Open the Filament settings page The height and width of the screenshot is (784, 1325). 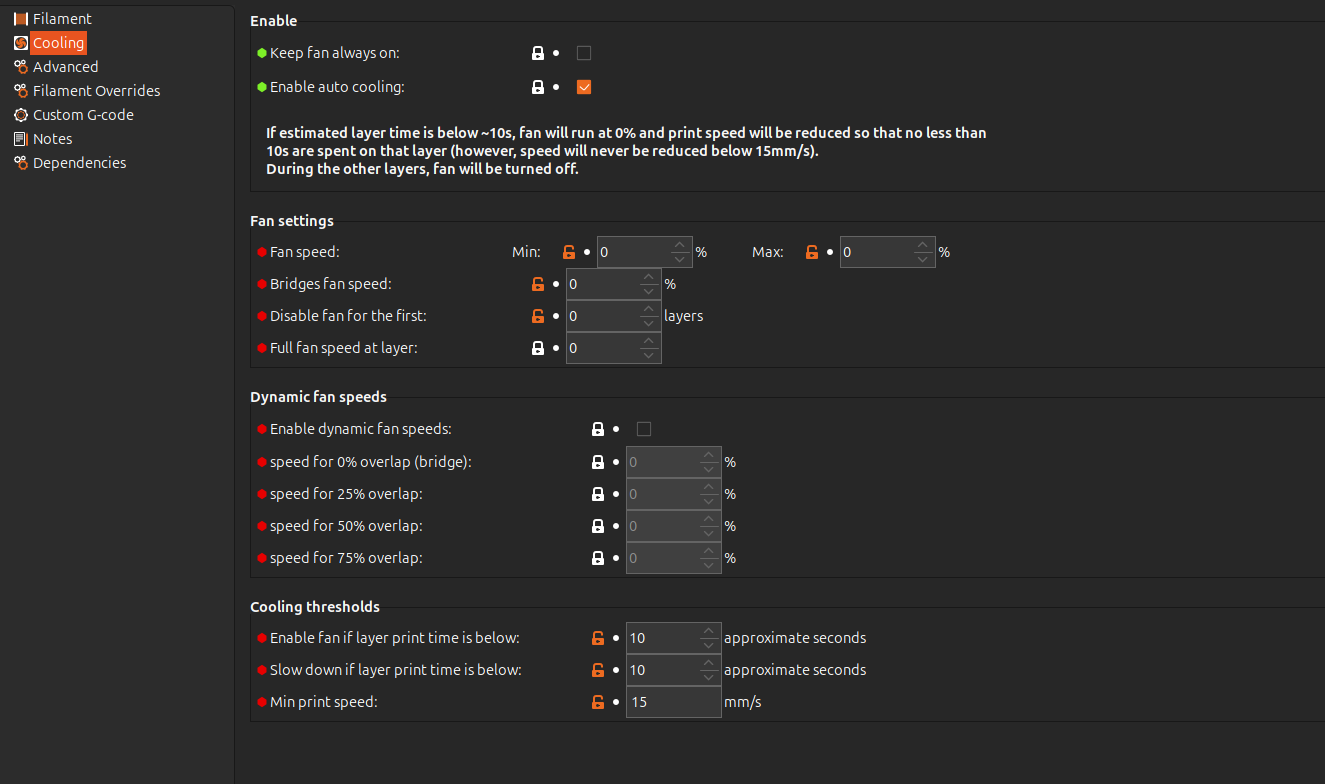click(61, 19)
